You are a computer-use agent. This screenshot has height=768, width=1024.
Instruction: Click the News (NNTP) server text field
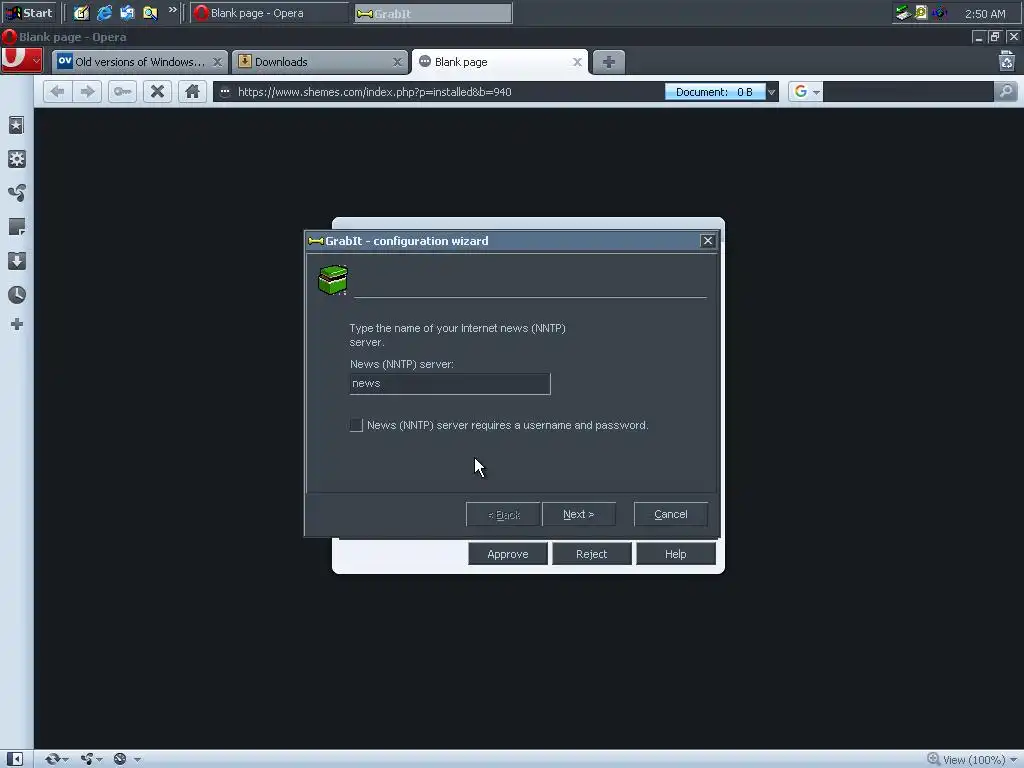click(450, 384)
